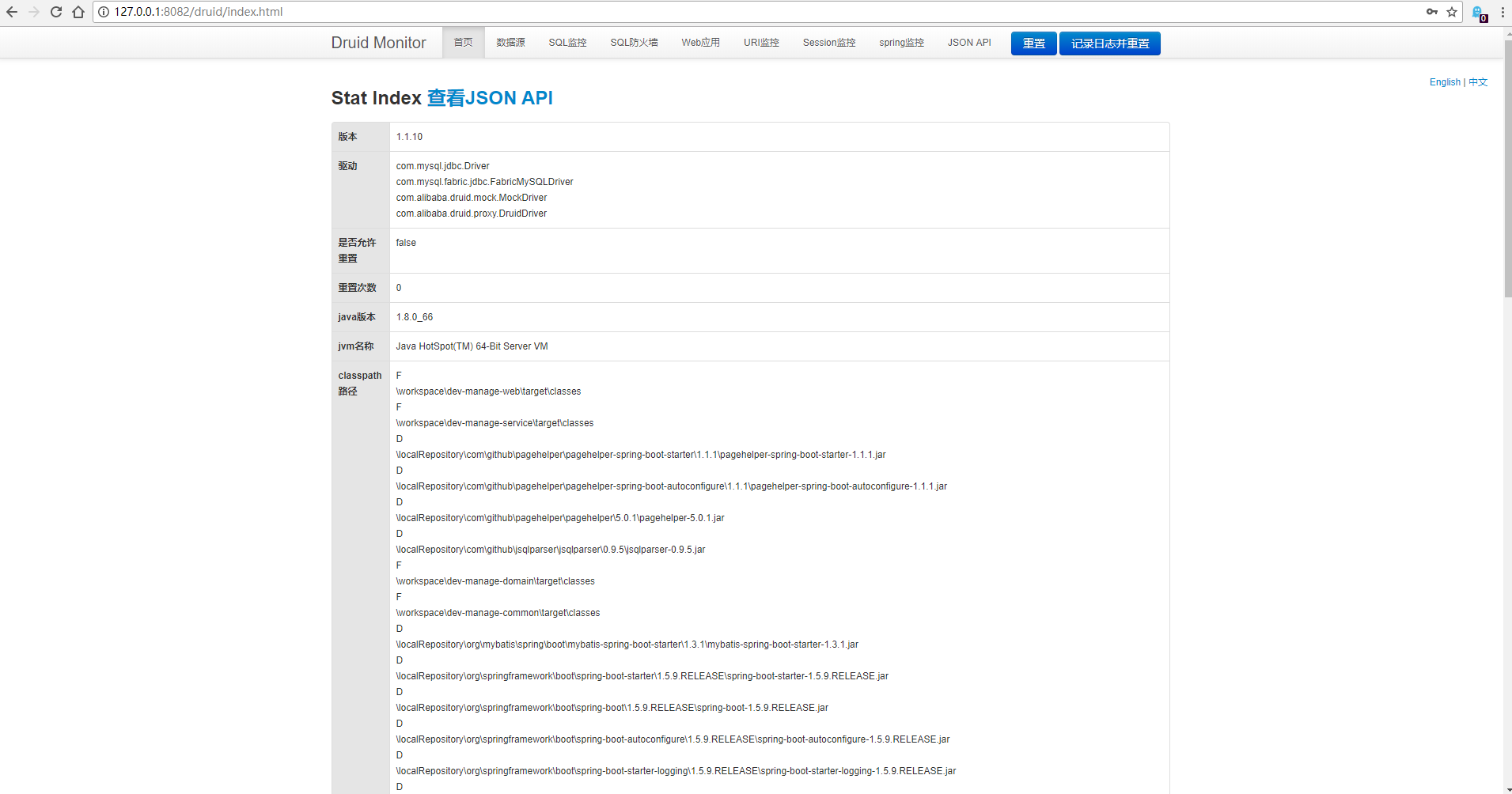1512x794 pixels.
Task: Switch to URI监控 tab
Action: 762,43
